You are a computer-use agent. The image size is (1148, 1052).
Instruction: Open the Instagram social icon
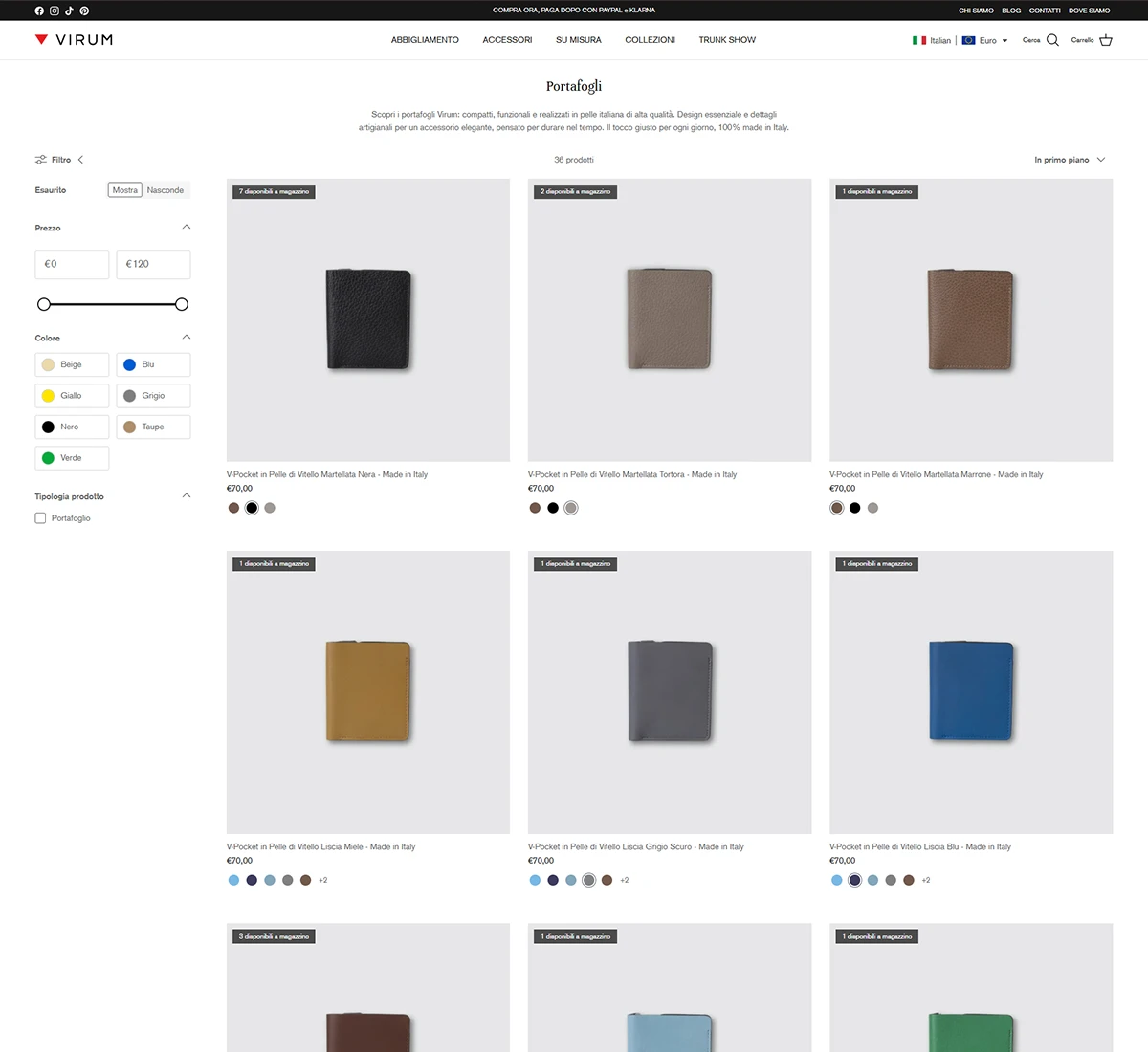(x=55, y=11)
